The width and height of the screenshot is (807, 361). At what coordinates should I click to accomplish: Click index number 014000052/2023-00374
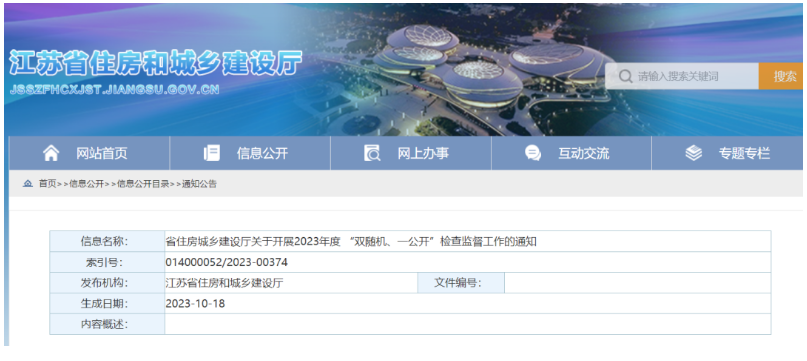click(x=226, y=263)
